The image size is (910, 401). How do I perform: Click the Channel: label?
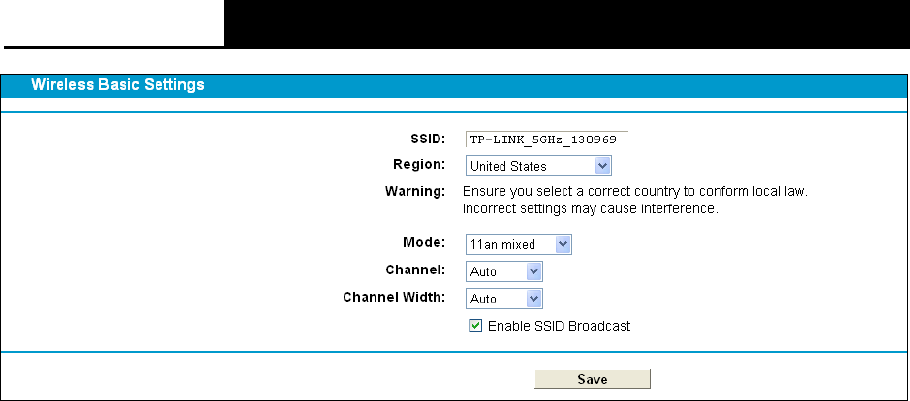pos(415,270)
